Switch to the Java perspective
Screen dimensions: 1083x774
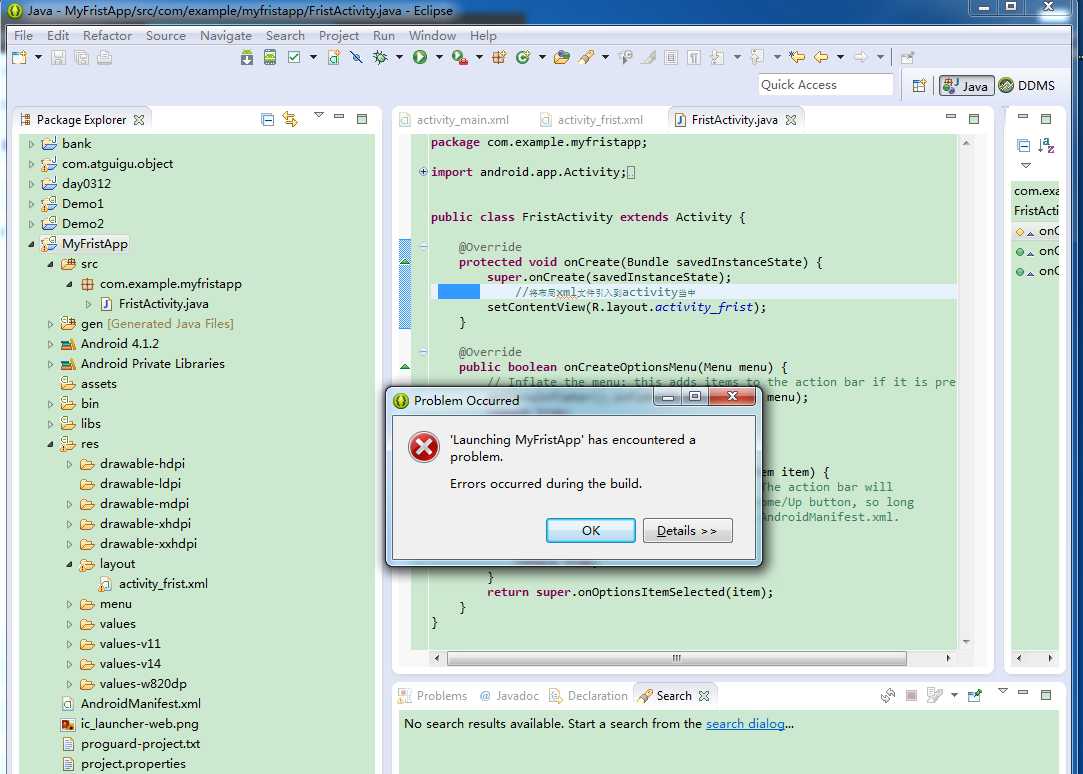[x=966, y=86]
